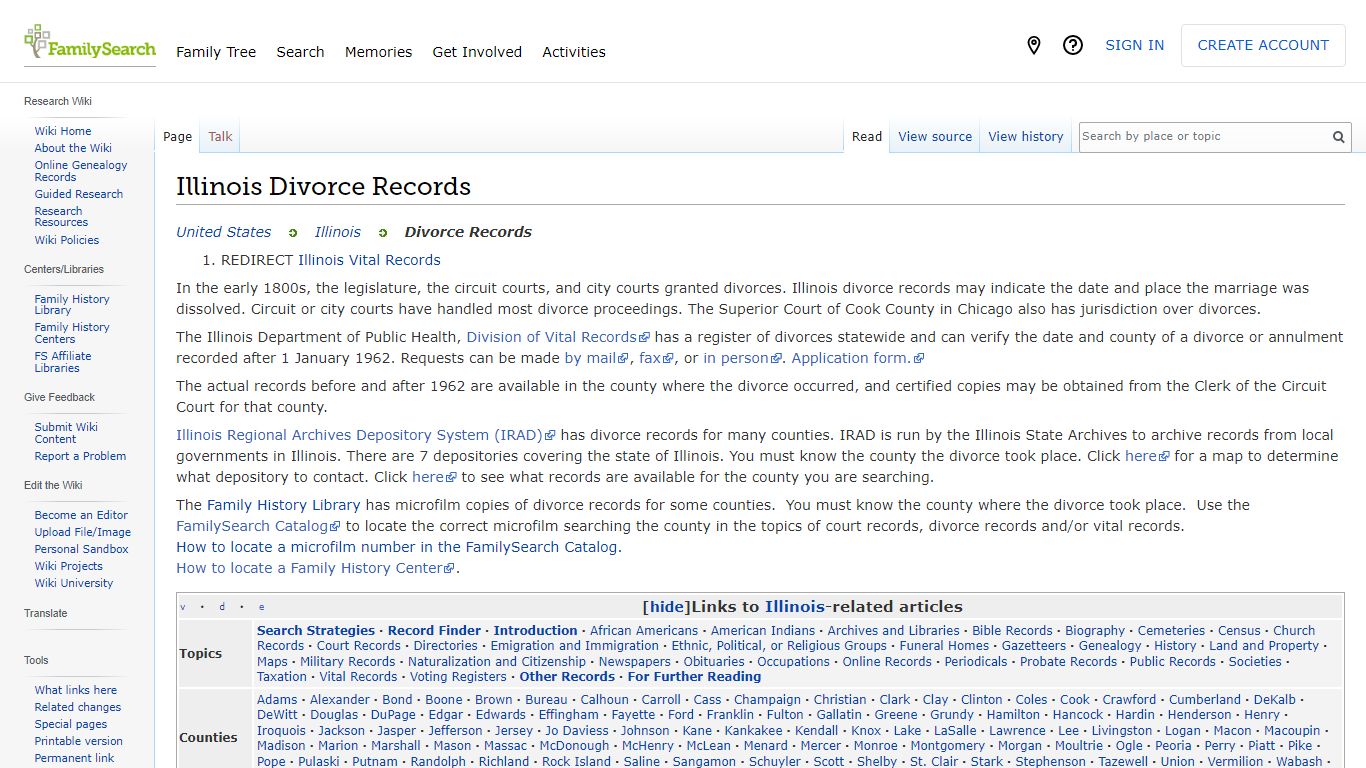
Task: Click the FamilySearch logo
Action: point(90,43)
